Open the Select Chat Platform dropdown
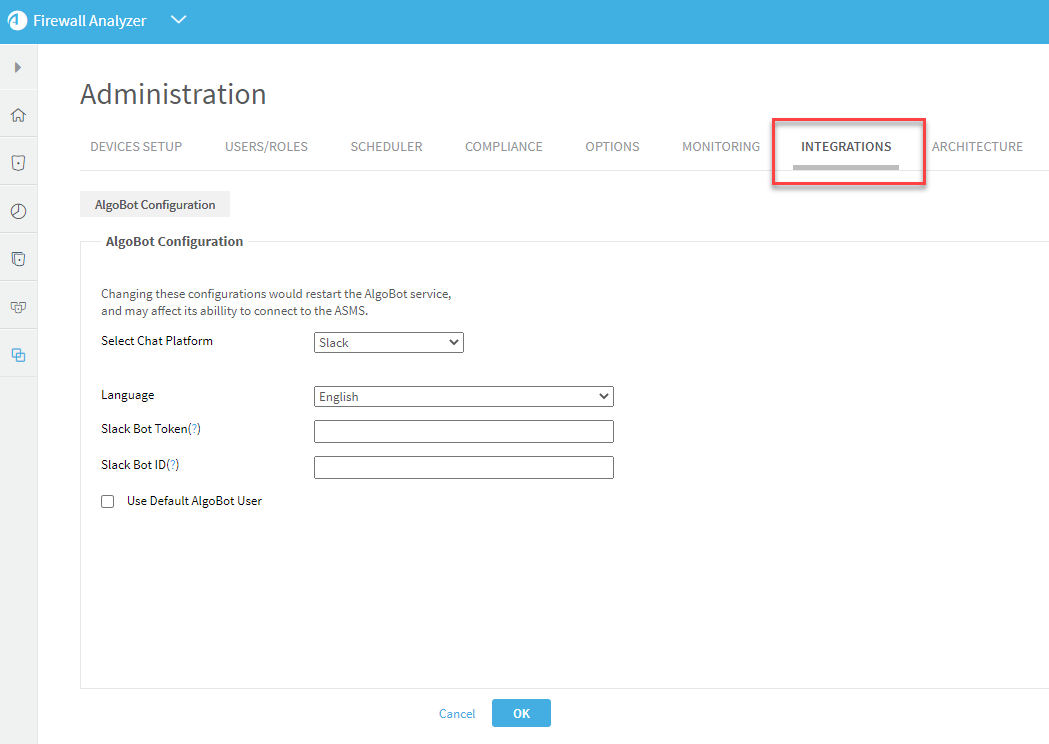 388,343
